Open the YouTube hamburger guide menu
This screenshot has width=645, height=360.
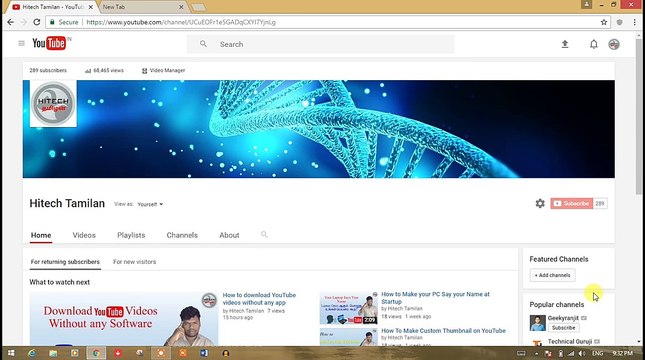click(21, 43)
